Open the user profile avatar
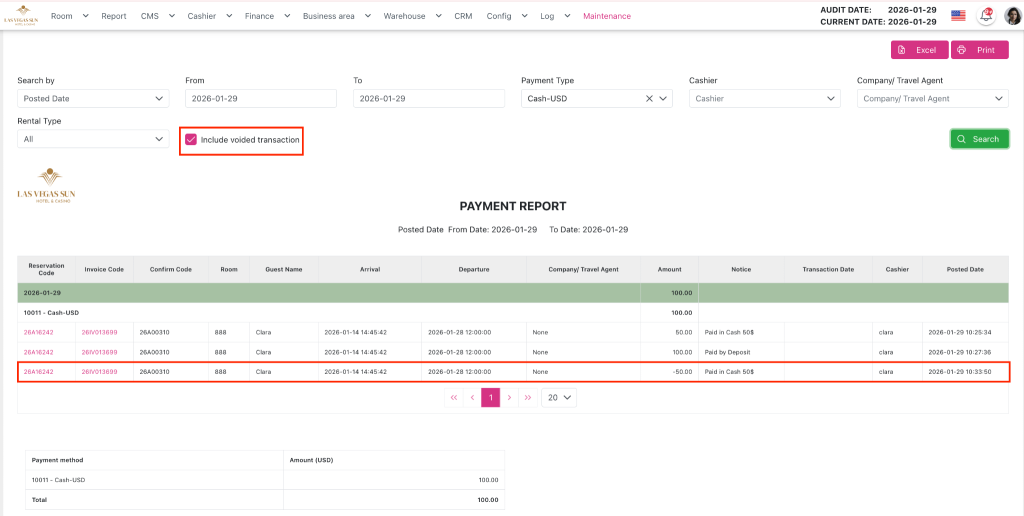The width and height of the screenshot is (1024, 516). tap(1012, 15)
